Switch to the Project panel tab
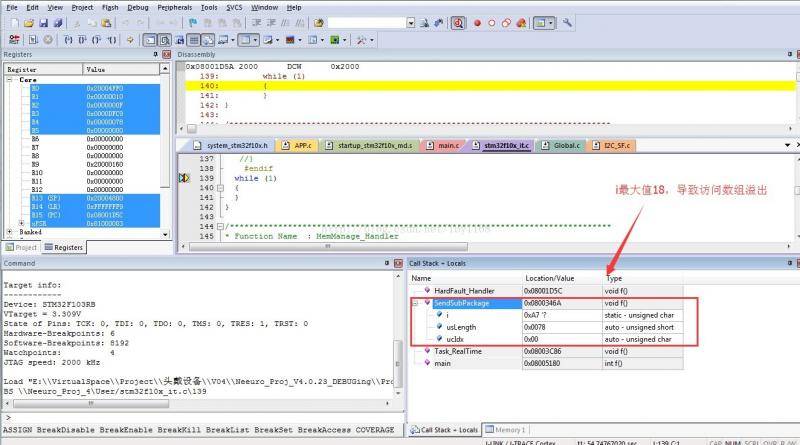 pyautogui.click(x=22, y=247)
